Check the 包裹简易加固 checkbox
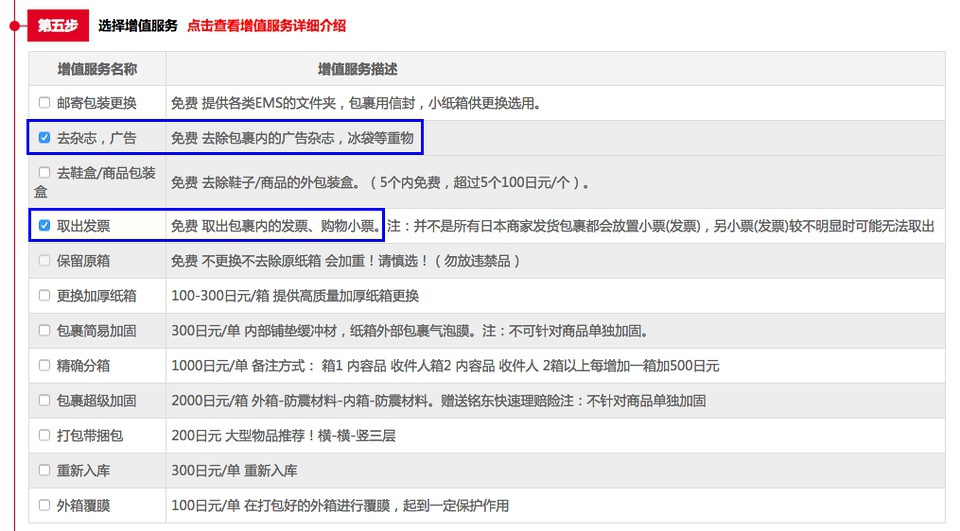 point(44,330)
